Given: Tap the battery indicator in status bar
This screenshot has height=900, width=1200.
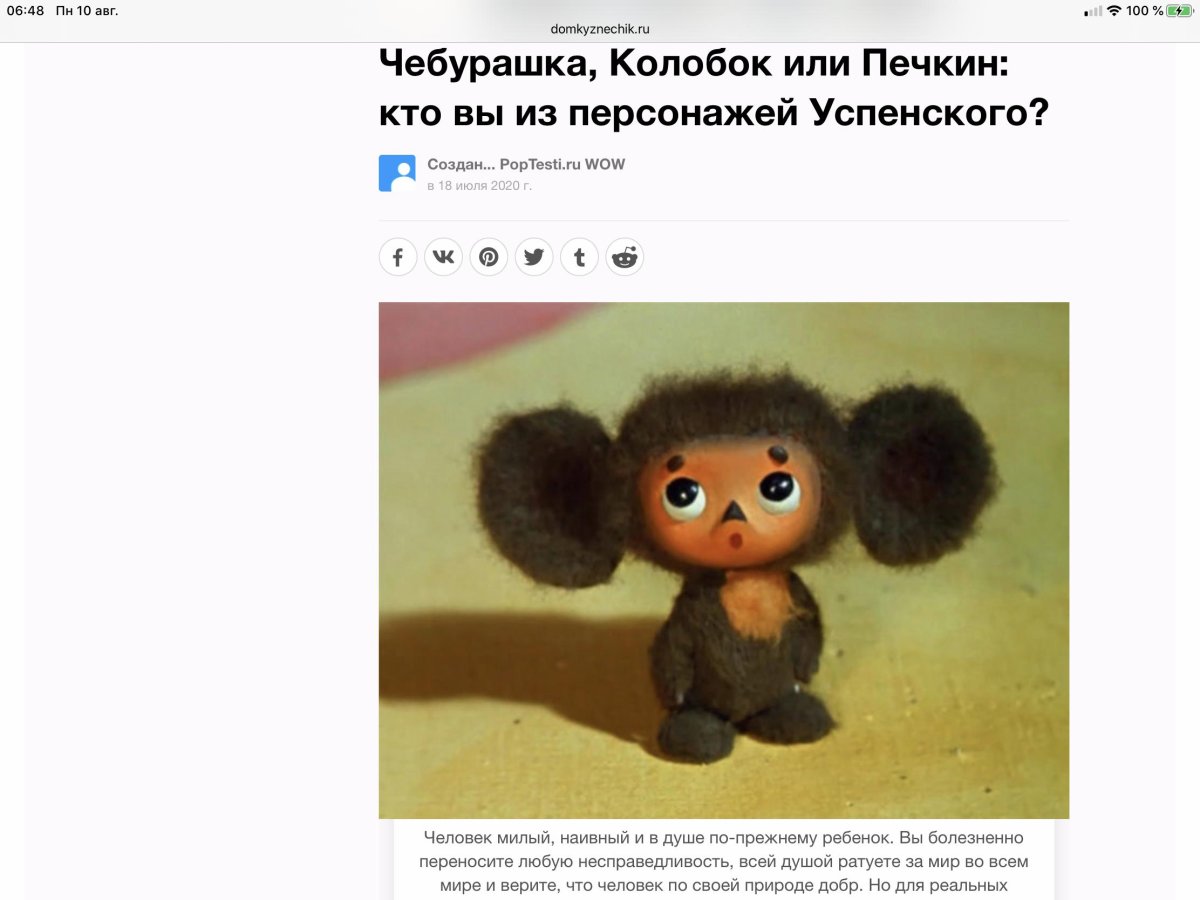Looking at the screenshot, I should click(x=1180, y=11).
